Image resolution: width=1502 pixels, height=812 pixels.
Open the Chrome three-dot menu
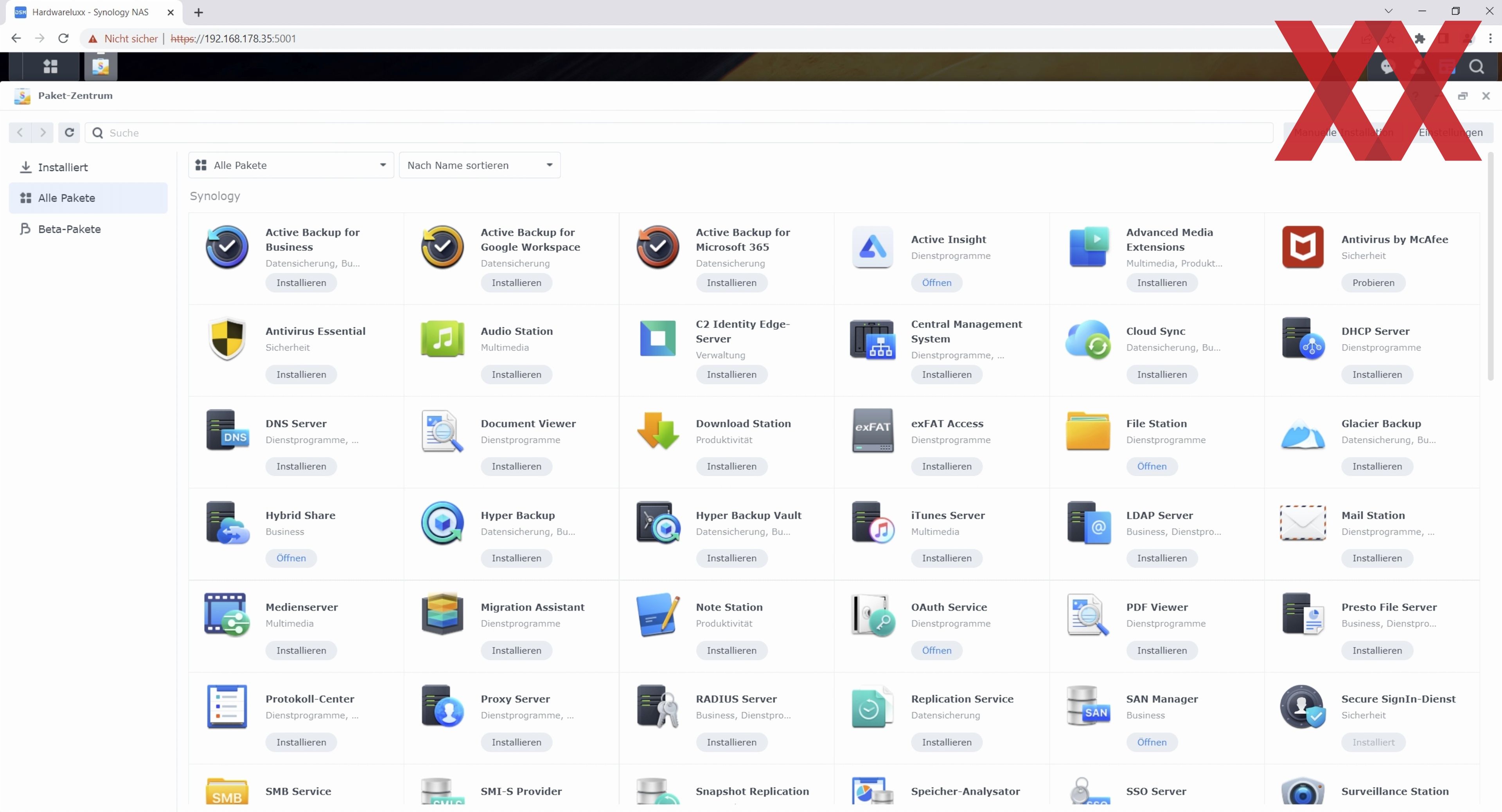(x=1490, y=38)
